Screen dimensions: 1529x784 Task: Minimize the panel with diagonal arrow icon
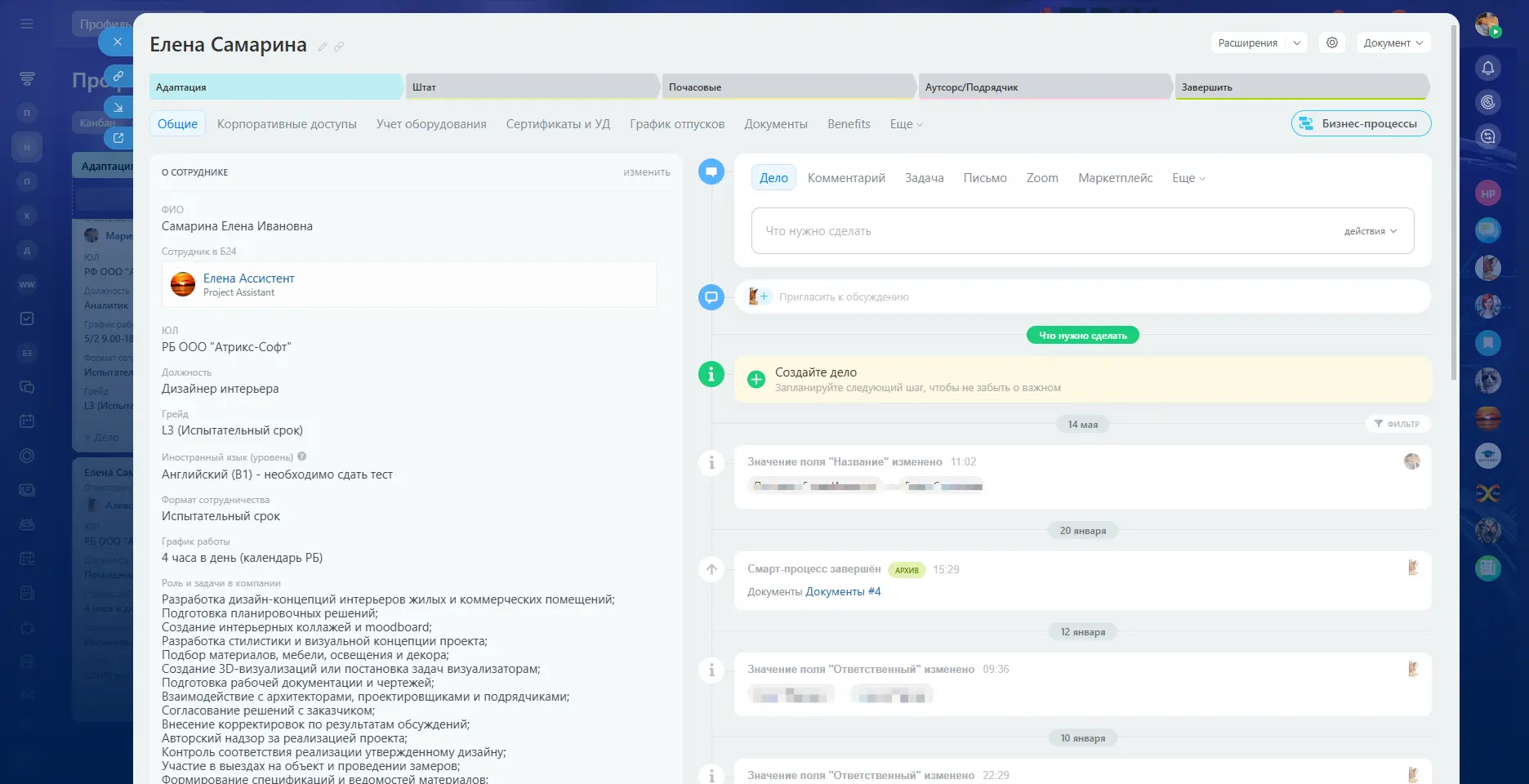118,107
